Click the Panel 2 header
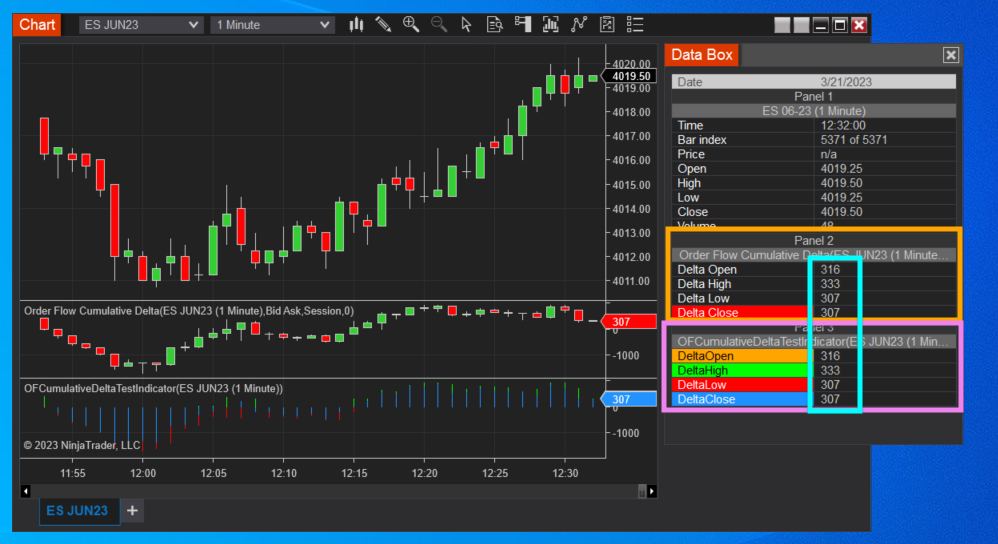The height and width of the screenshot is (544, 998). pyautogui.click(x=813, y=241)
